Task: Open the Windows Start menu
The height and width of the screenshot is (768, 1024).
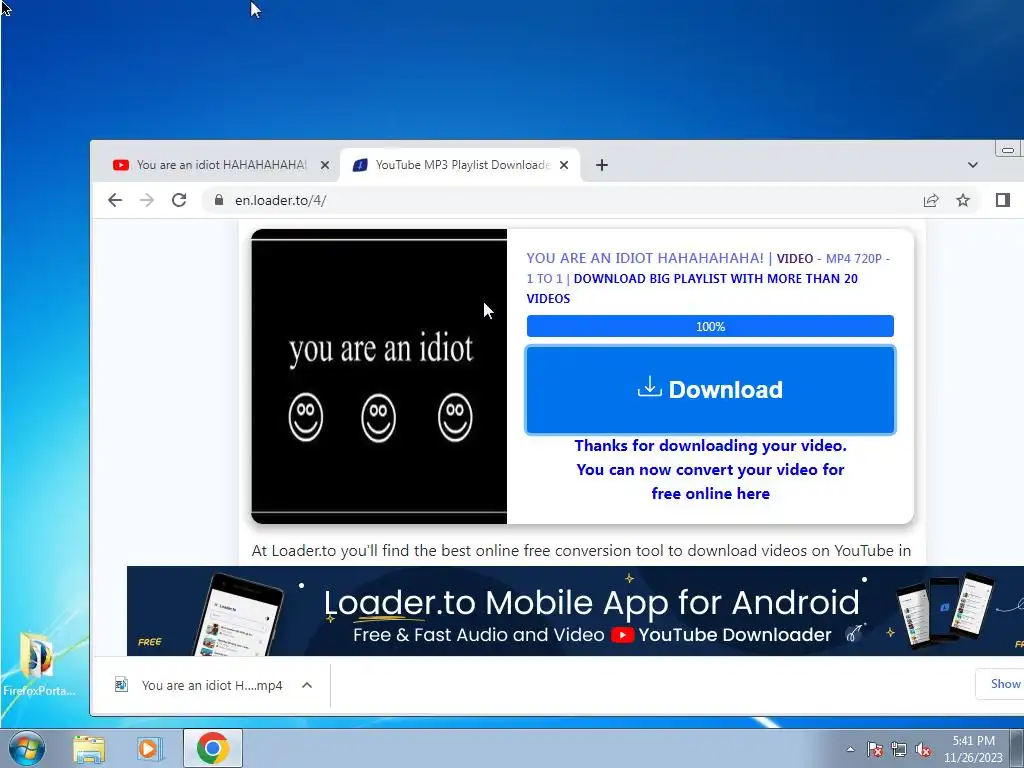Action: click(26, 748)
